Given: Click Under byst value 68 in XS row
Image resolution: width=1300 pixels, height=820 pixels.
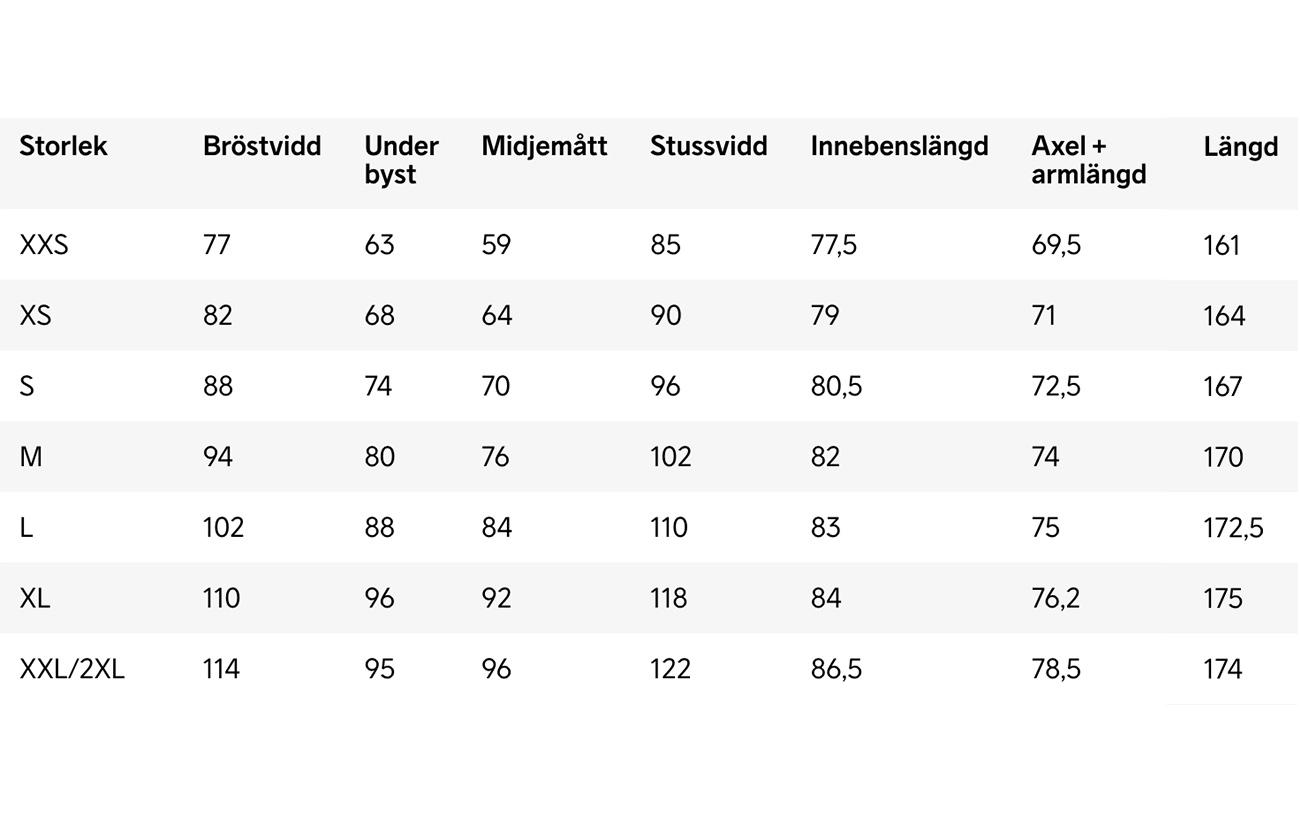Looking at the screenshot, I should coord(379,316).
